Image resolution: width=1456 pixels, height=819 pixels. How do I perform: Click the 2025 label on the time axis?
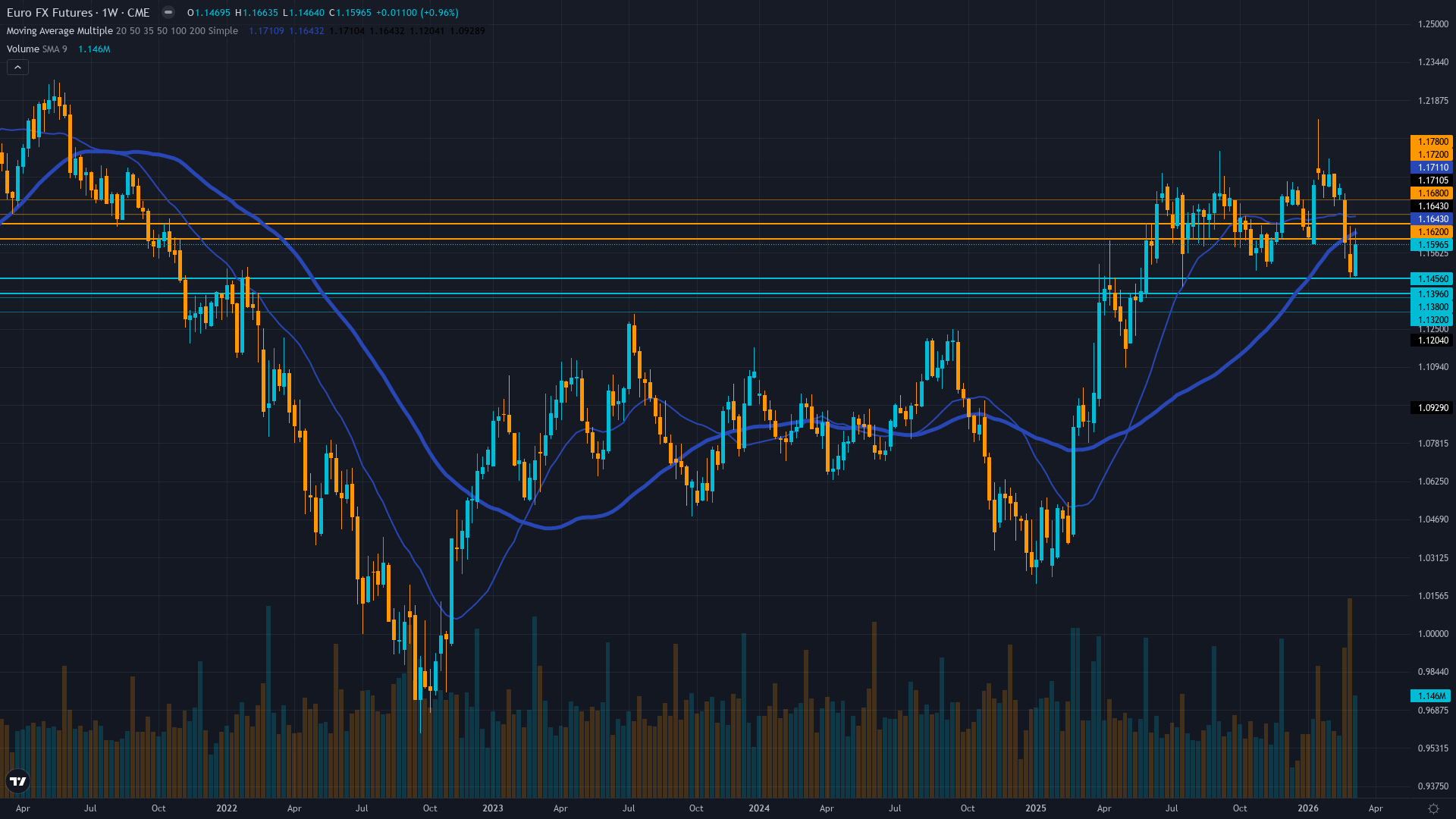[1036, 808]
